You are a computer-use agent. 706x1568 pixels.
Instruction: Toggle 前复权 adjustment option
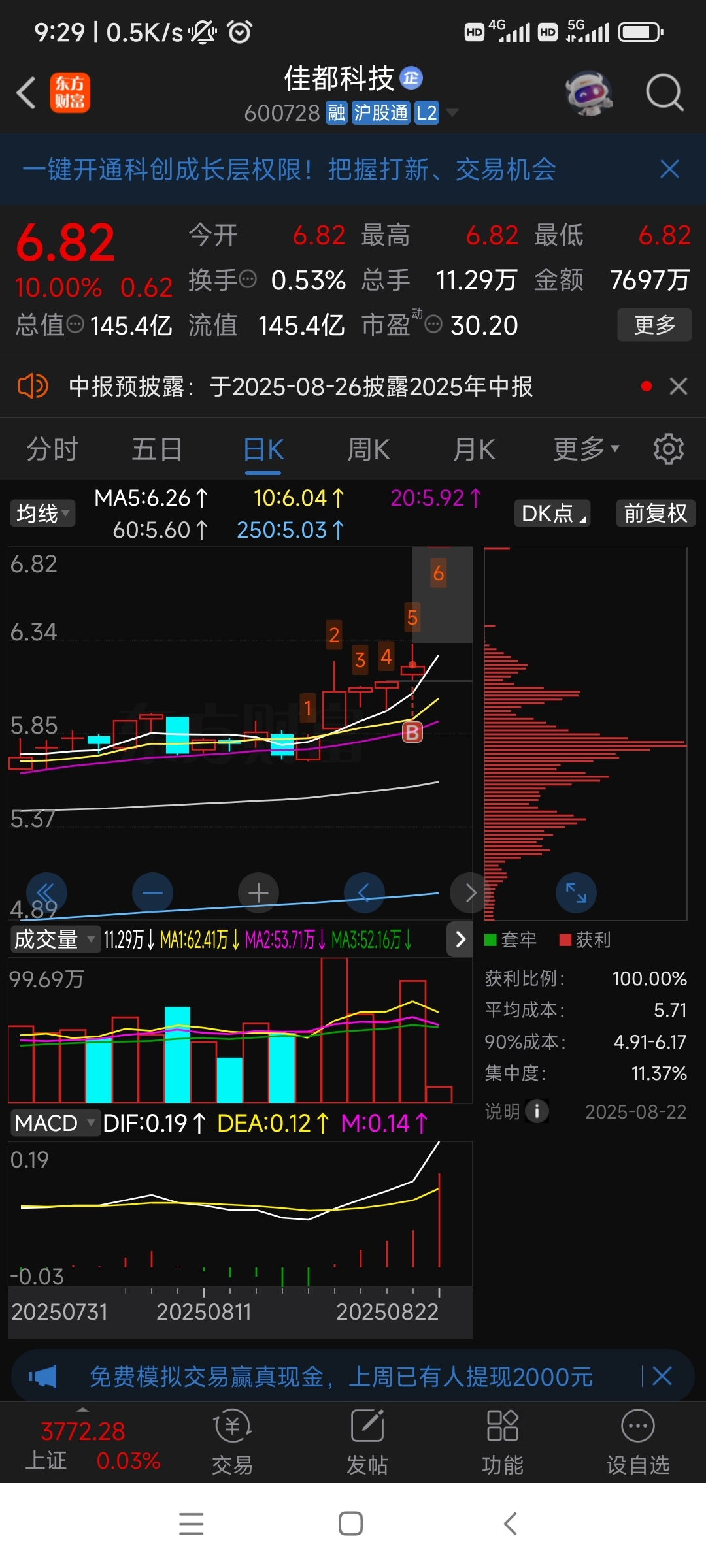click(656, 513)
